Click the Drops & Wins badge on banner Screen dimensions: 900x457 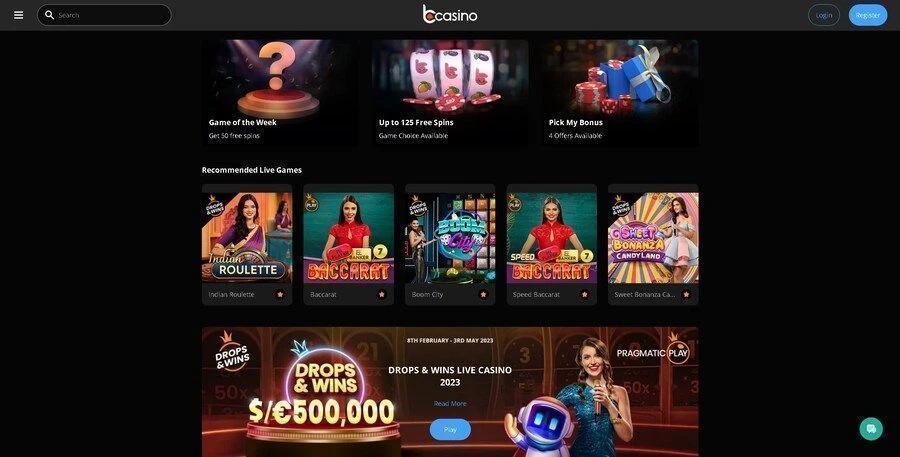[x=232, y=352]
